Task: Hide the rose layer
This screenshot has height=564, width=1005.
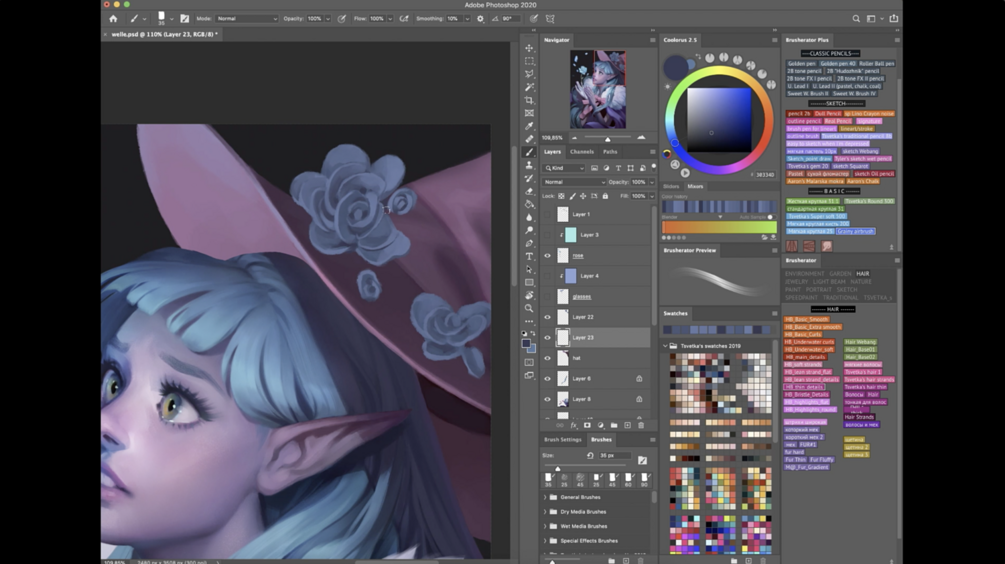Action: [x=547, y=255]
